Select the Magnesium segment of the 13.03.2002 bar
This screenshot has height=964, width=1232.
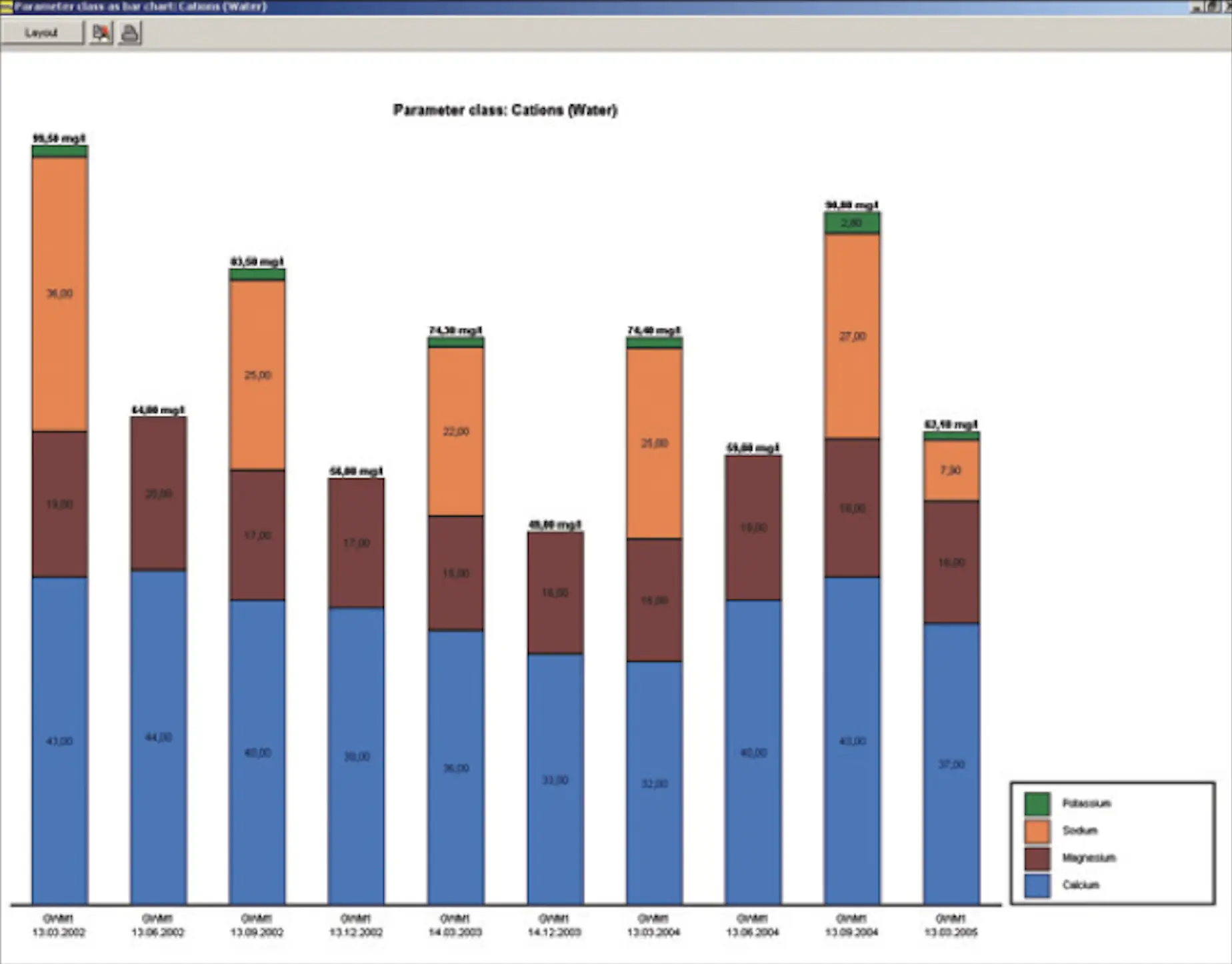[x=60, y=504]
